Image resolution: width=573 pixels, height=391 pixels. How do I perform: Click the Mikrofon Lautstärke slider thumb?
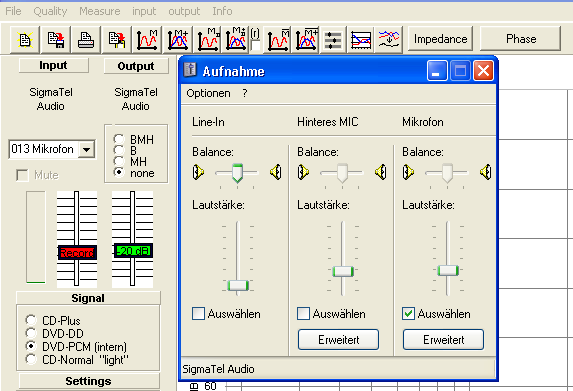click(x=448, y=270)
